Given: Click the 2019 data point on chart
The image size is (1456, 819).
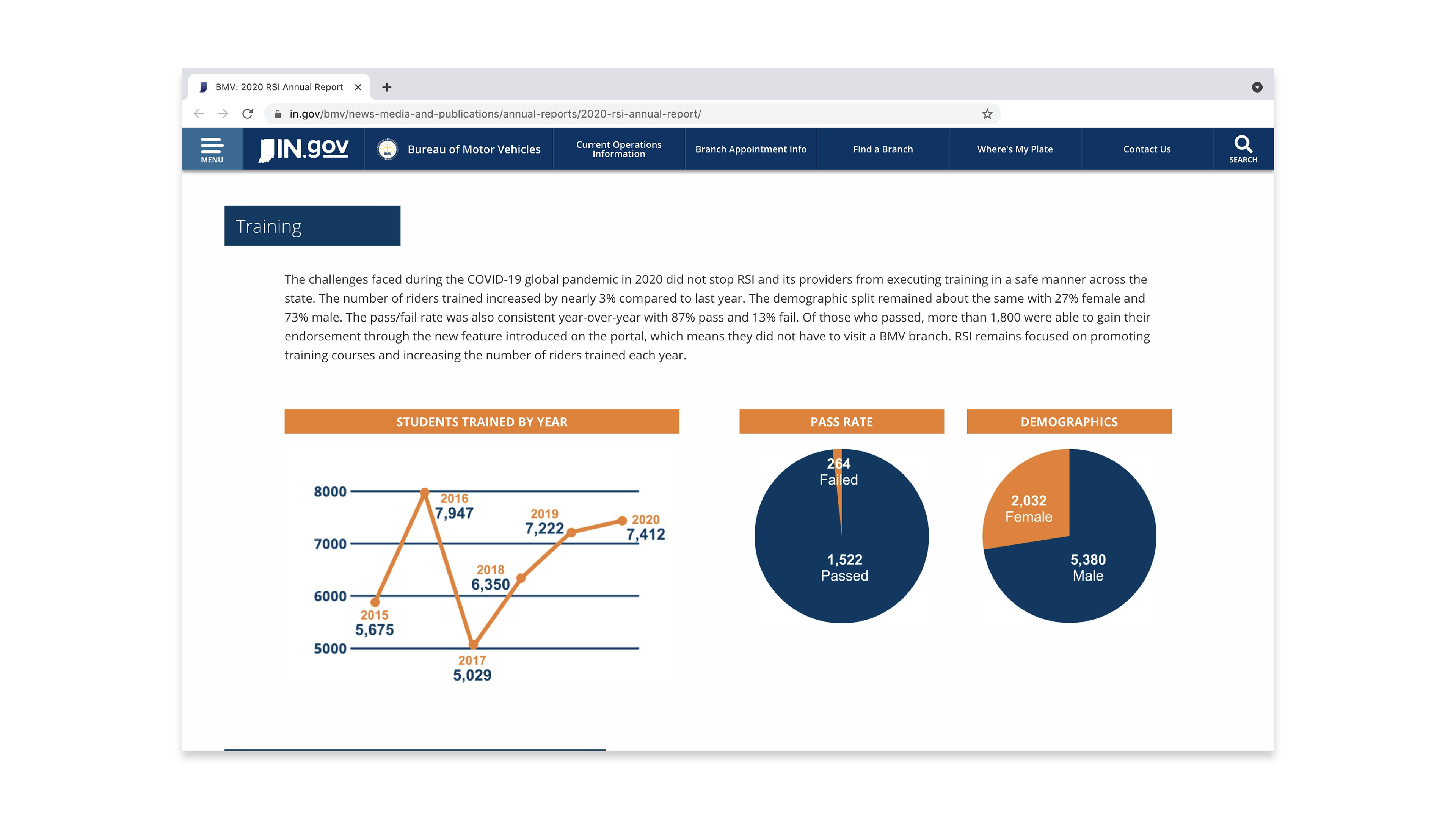Looking at the screenshot, I should [x=571, y=532].
